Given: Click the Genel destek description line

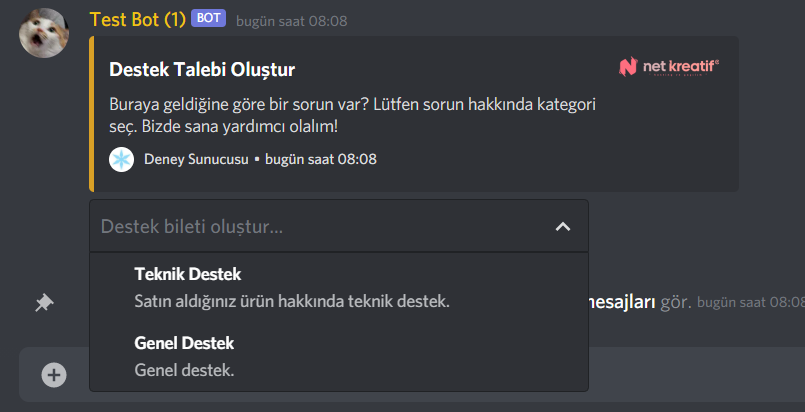Looking at the screenshot, I should tap(184, 370).
